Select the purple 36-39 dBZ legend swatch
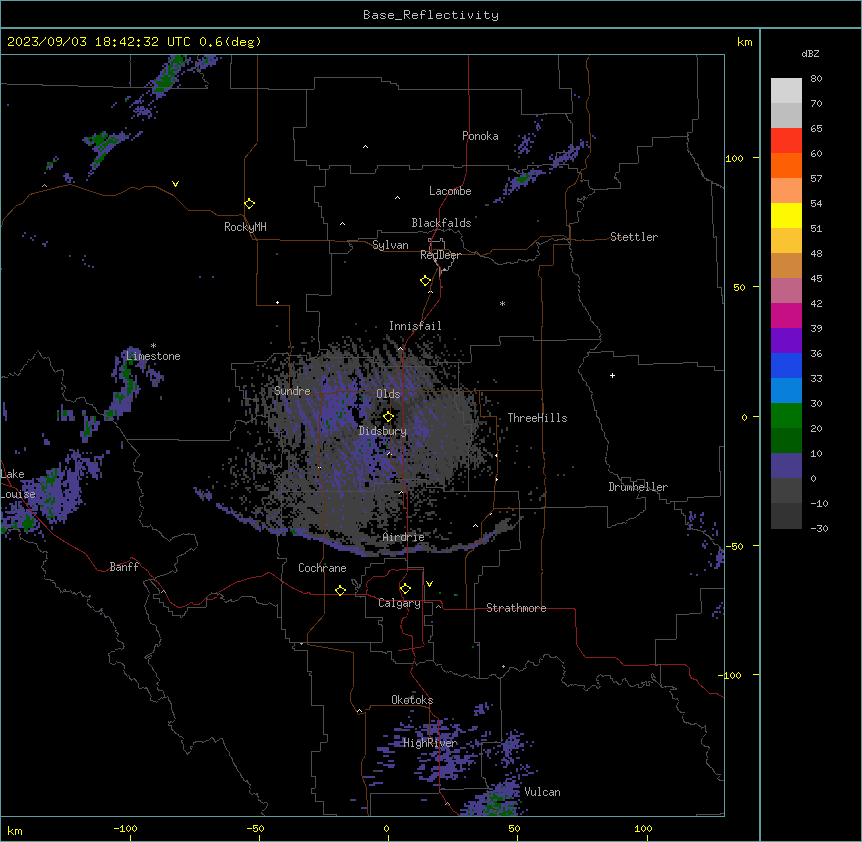Image resolution: width=862 pixels, height=842 pixels. (786, 341)
